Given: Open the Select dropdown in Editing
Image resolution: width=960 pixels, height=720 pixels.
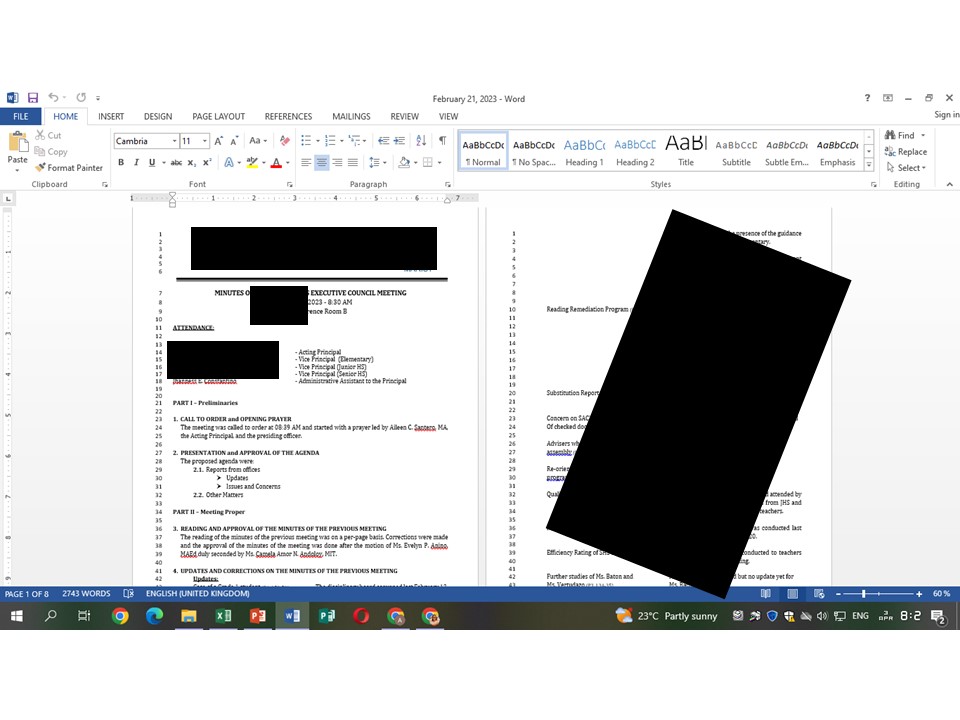Looking at the screenshot, I should [907, 168].
